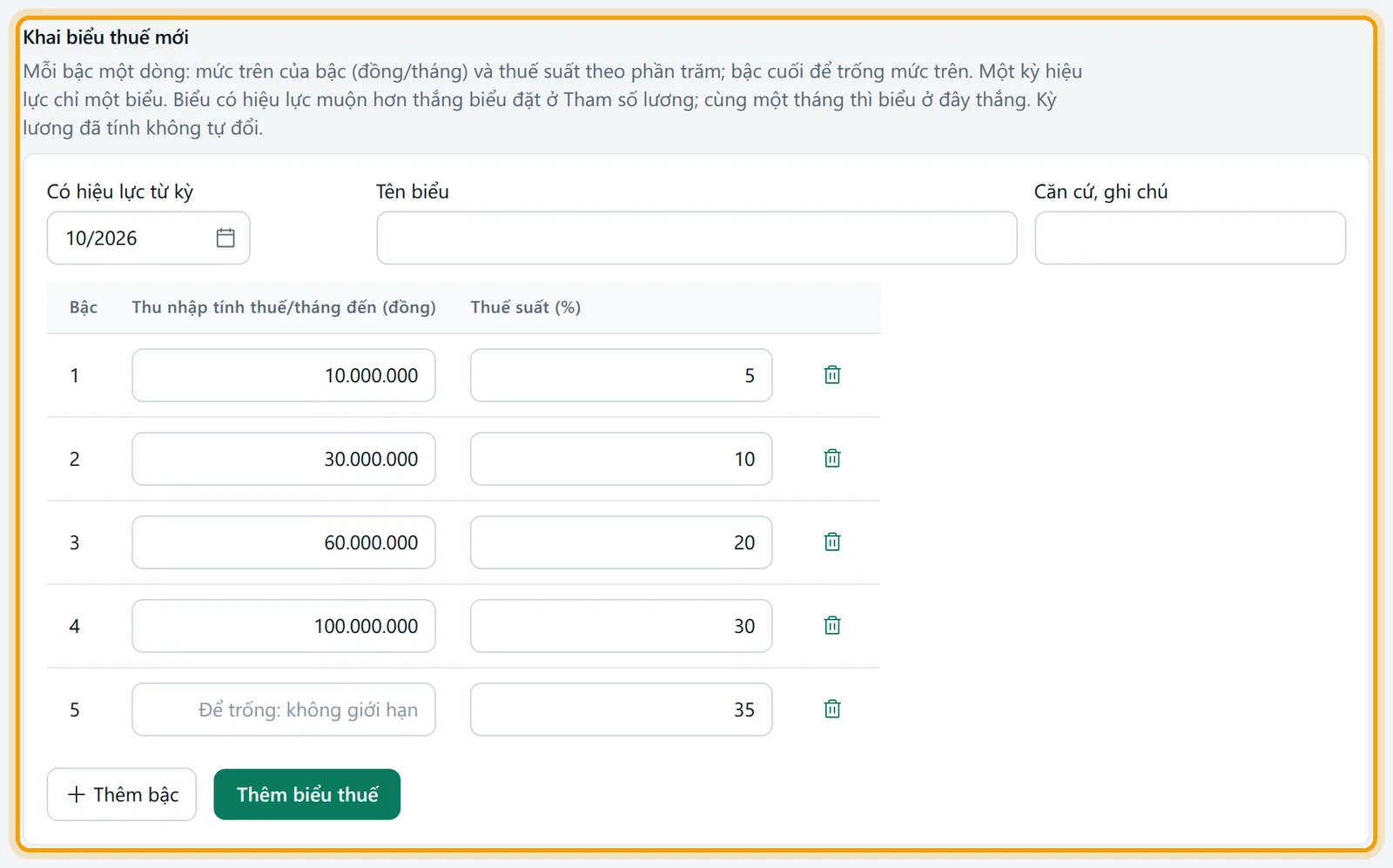
Task: Edit bracket 4 tax rate 30
Action: tap(622, 626)
